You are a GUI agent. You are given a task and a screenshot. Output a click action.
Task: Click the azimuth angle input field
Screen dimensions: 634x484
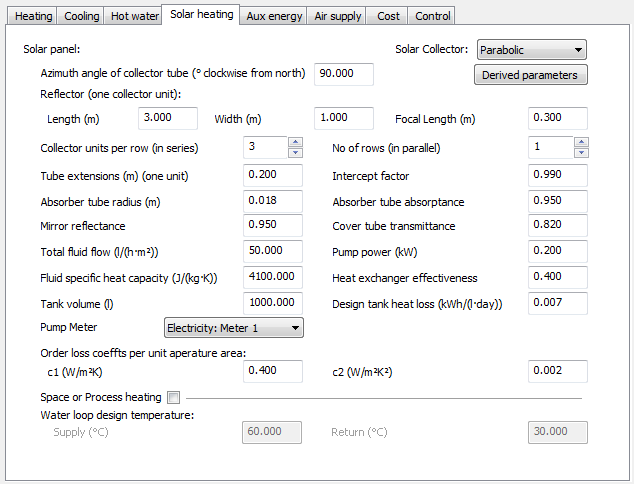coord(343,74)
